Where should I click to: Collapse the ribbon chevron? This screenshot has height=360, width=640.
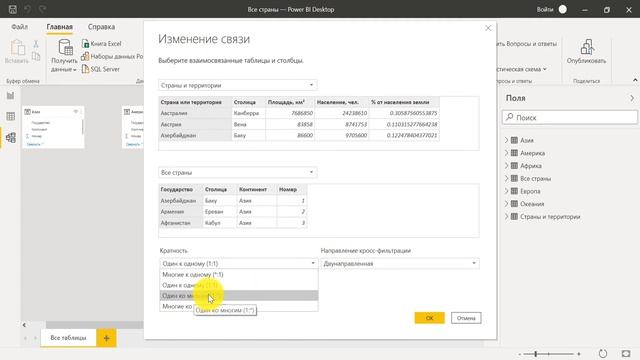click(x=635, y=80)
